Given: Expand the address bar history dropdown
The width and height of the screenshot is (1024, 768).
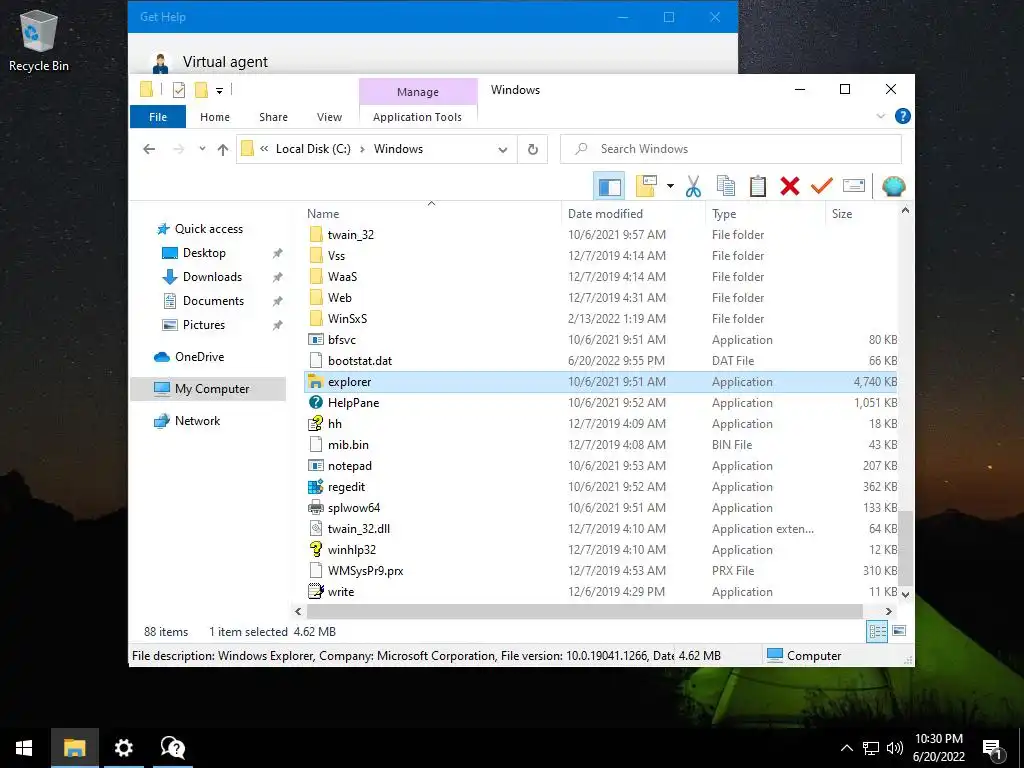Looking at the screenshot, I should click(503, 150).
